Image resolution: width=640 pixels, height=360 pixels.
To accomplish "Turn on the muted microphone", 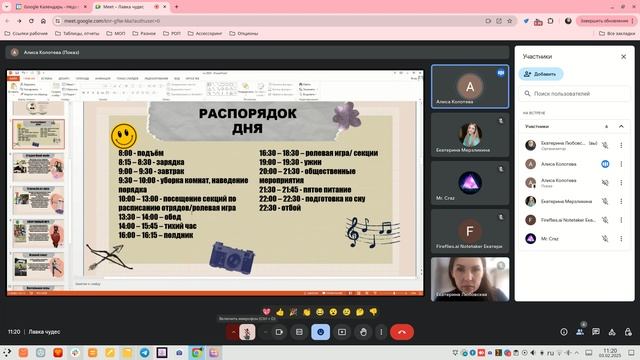I will pos(247,332).
